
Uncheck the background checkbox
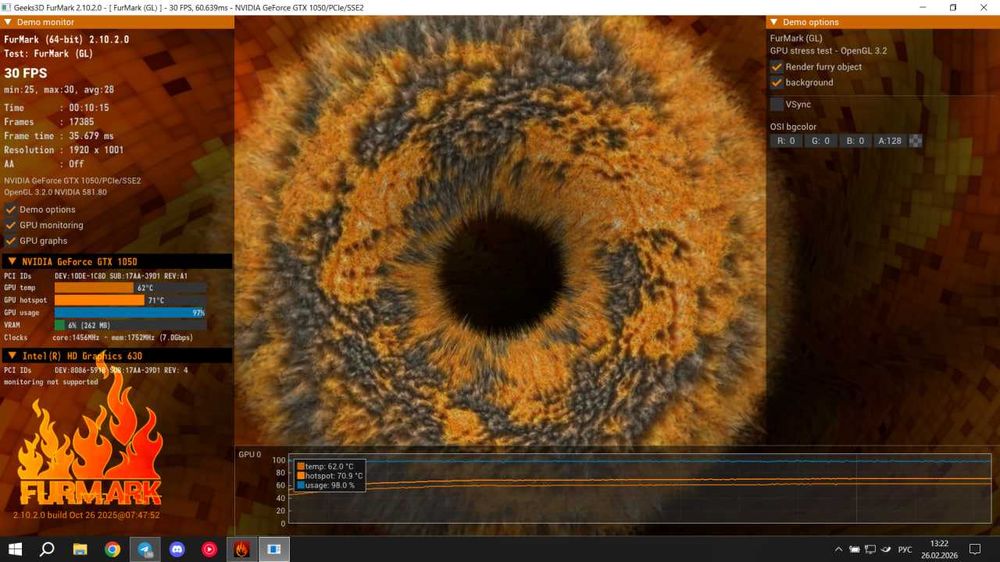pos(776,82)
